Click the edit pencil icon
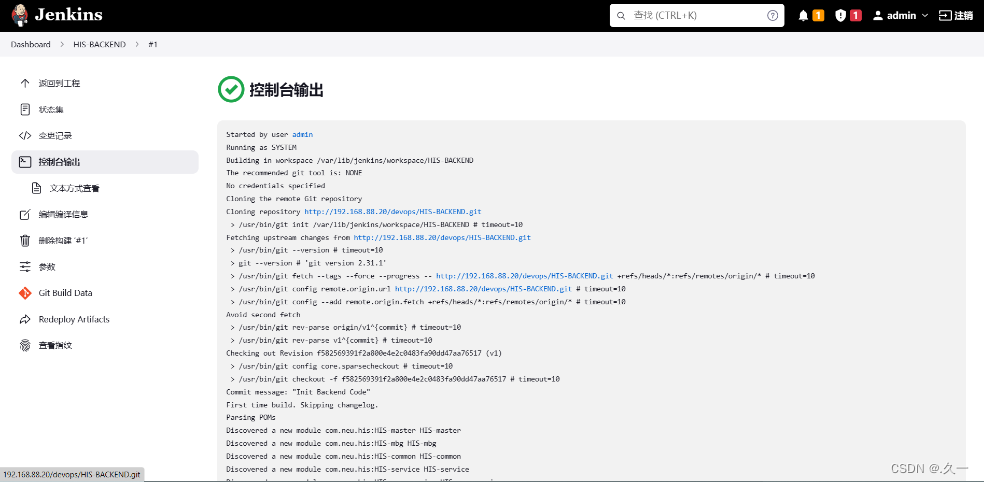 click(x=25, y=214)
